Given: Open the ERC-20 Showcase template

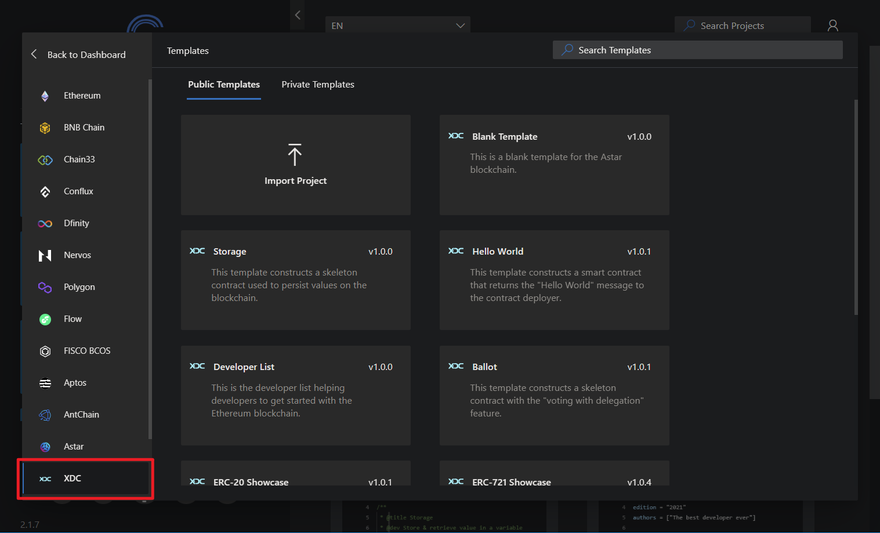Looking at the screenshot, I should click(295, 474).
